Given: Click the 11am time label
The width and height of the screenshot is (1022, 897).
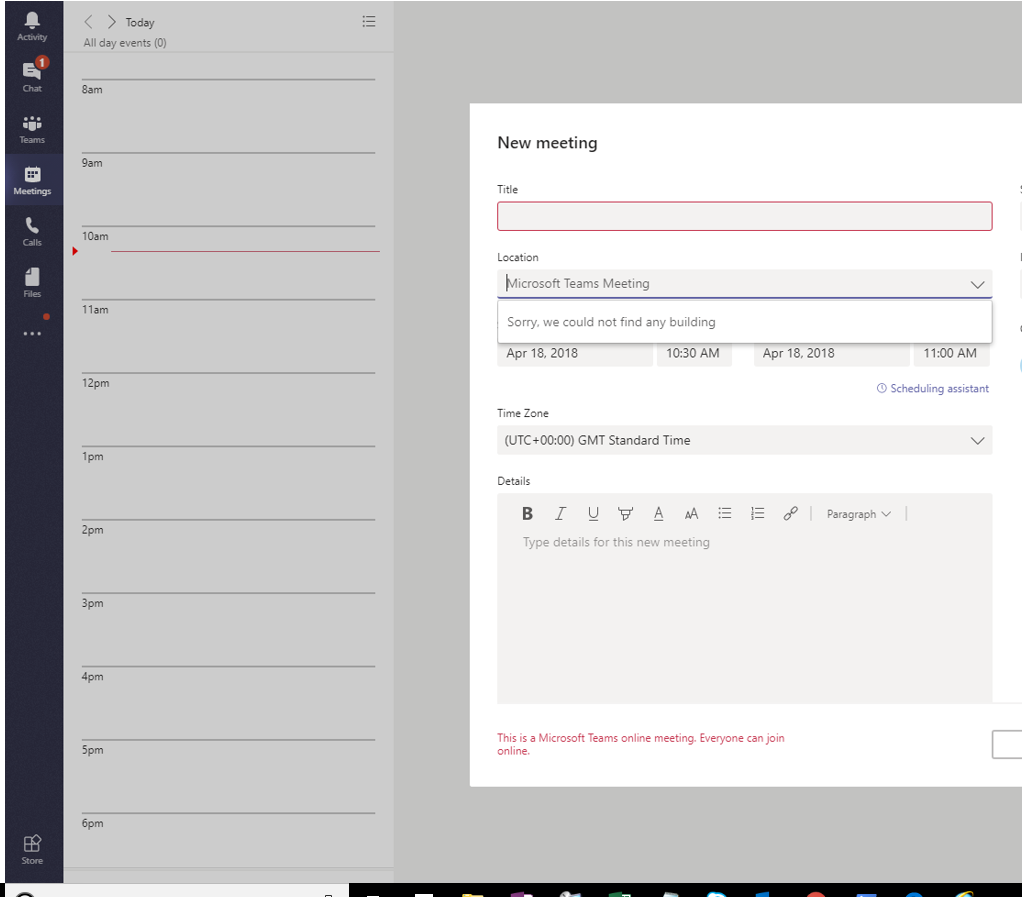Looking at the screenshot, I should (95, 310).
